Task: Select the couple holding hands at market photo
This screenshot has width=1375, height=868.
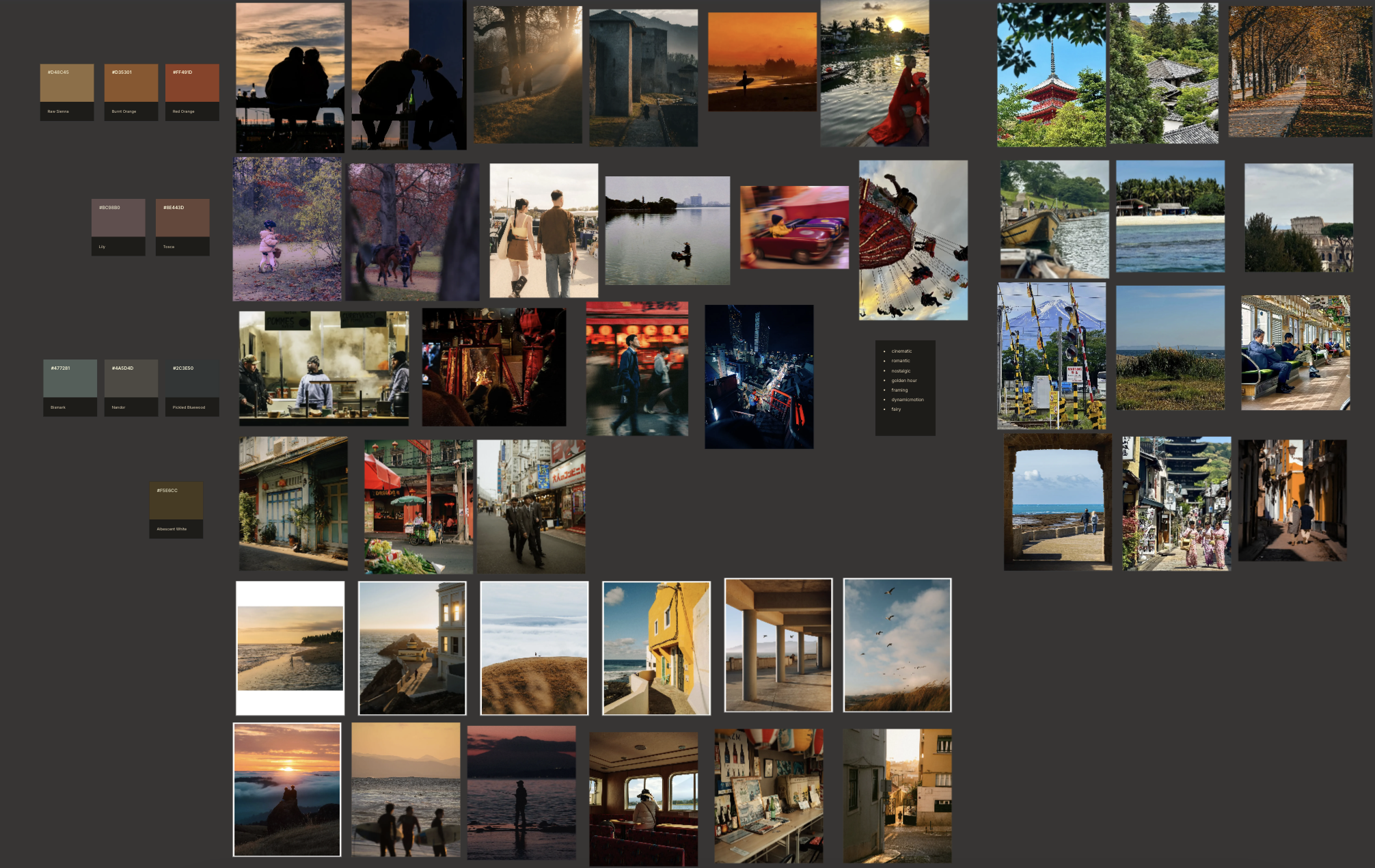Action: (x=544, y=230)
